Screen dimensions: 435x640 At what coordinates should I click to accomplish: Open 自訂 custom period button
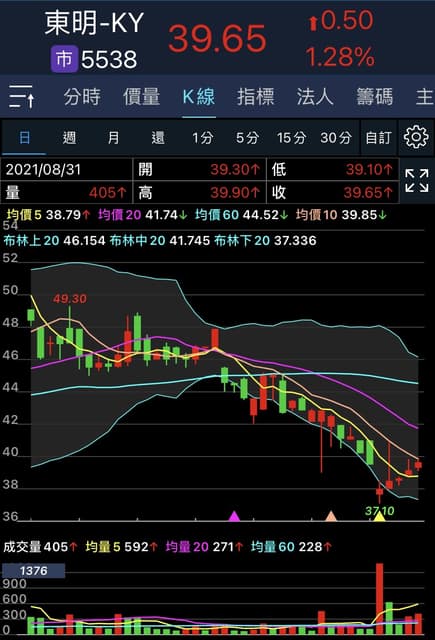[x=378, y=138]
